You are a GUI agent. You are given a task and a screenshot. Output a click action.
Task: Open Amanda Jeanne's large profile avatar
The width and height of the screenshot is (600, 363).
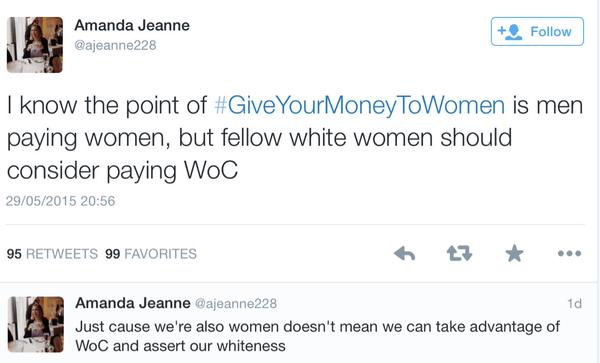[x=35, y=45]
